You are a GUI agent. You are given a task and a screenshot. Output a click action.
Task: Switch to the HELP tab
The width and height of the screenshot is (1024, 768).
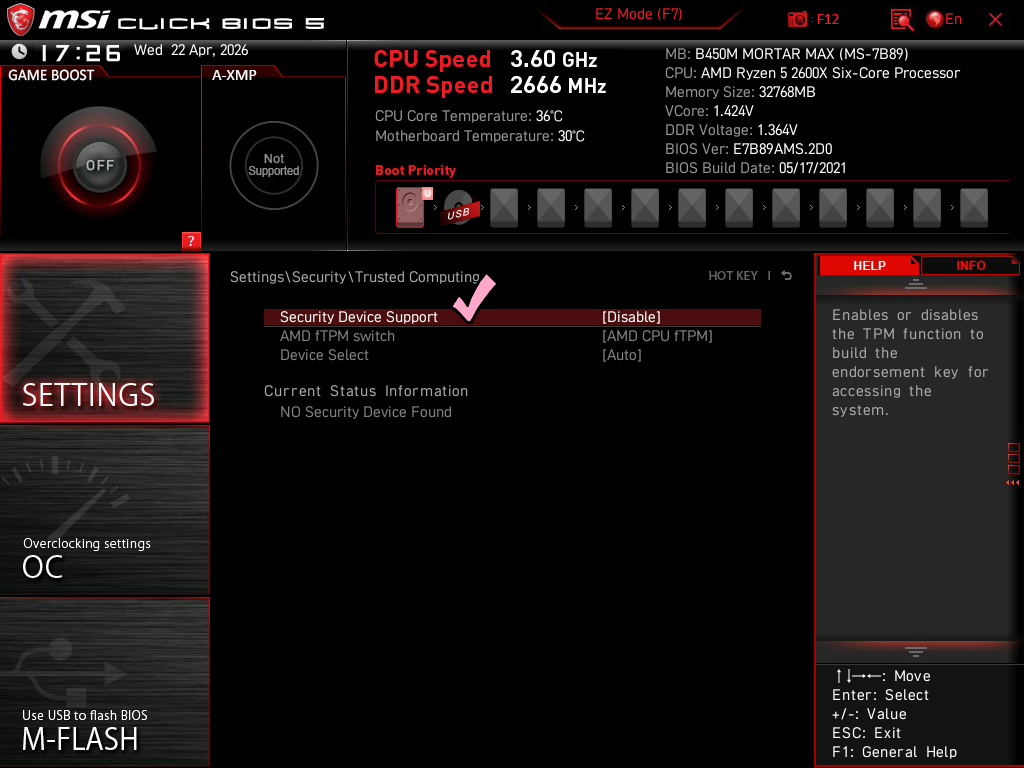[869, 265]
